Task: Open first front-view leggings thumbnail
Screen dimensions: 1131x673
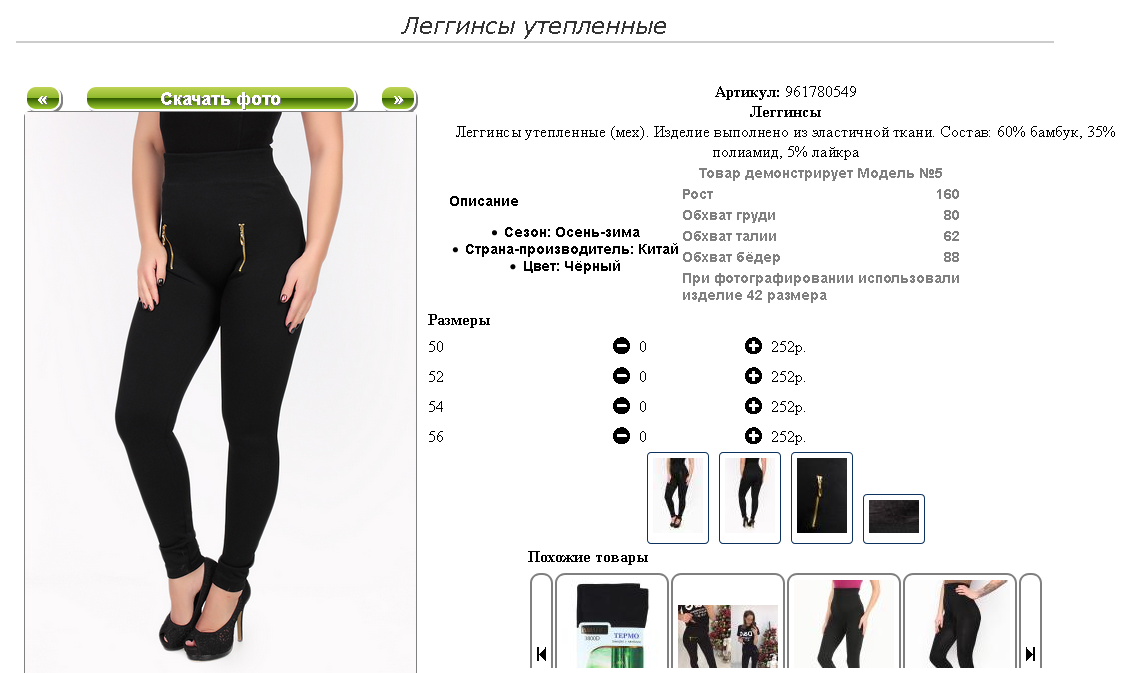Action: coord(678,498)
